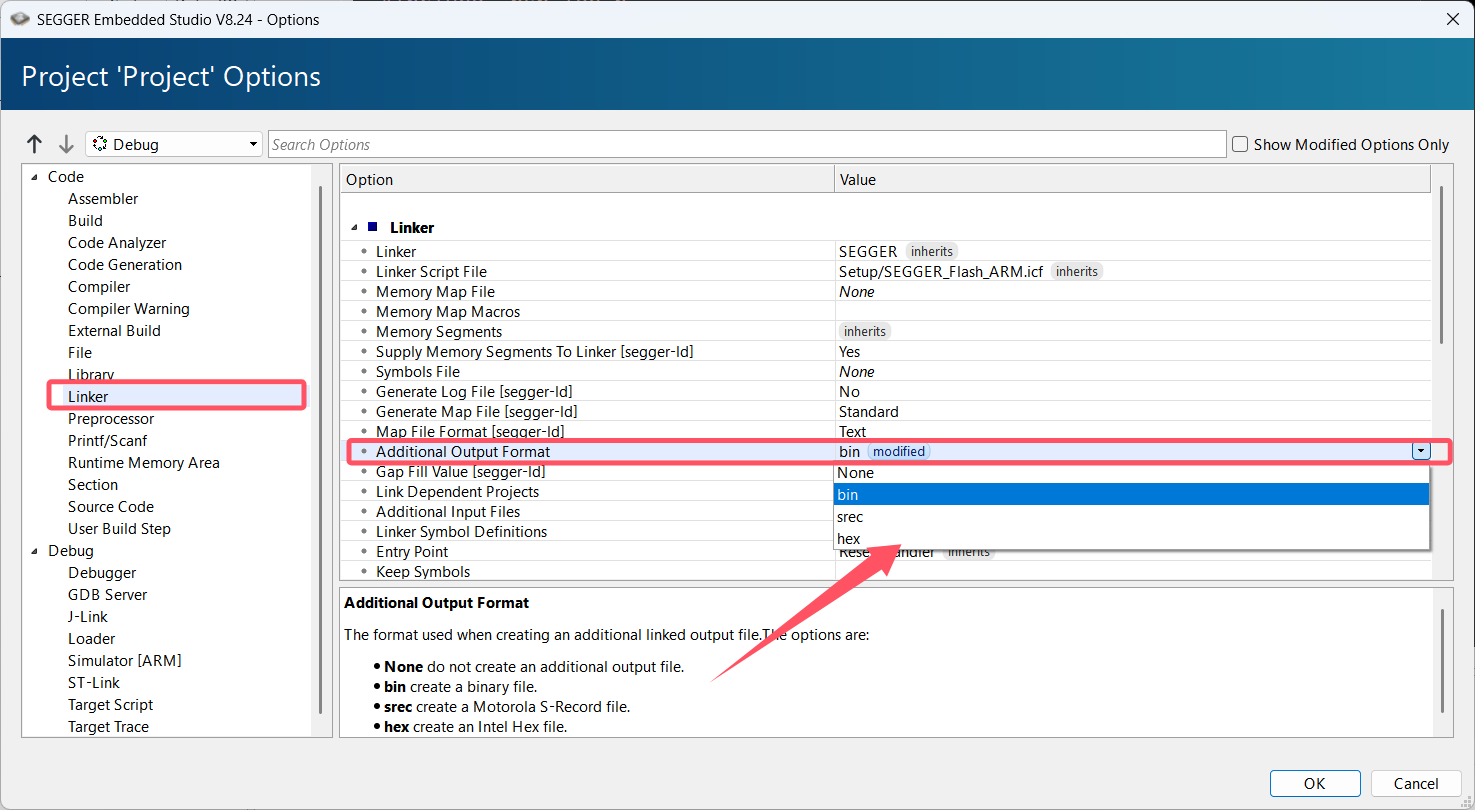1475x810 pixels.
Task: Click the OK button
Action: (x=1315, y=784)
